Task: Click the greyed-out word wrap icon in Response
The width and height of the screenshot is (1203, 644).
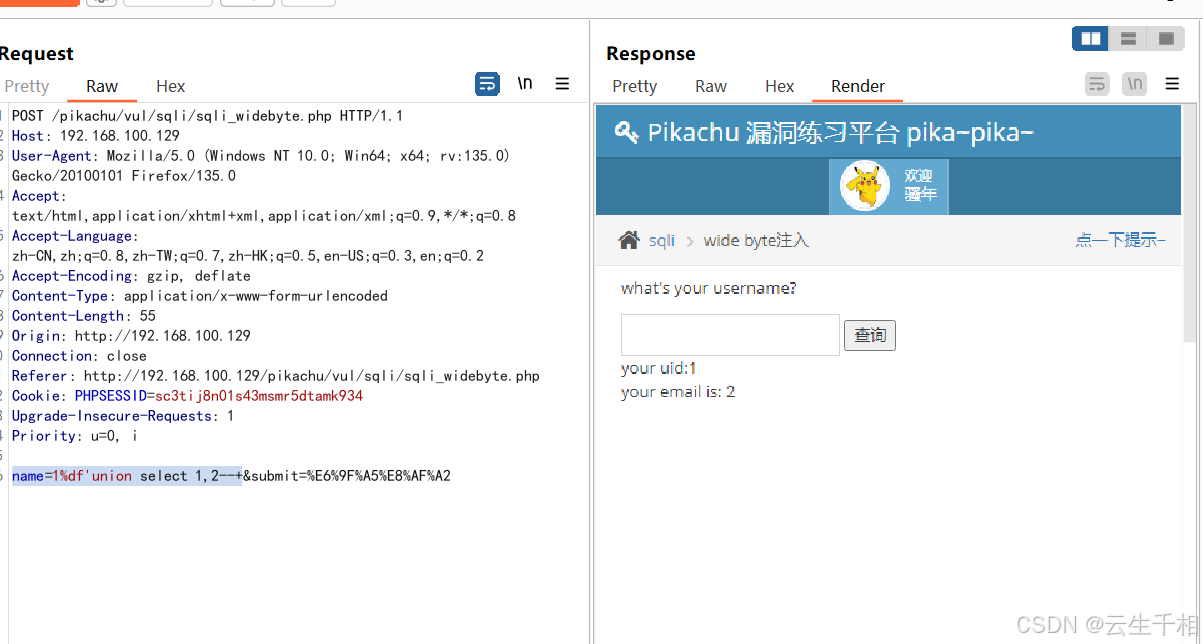Action: pyautogui.click(x=1098, y=84)
